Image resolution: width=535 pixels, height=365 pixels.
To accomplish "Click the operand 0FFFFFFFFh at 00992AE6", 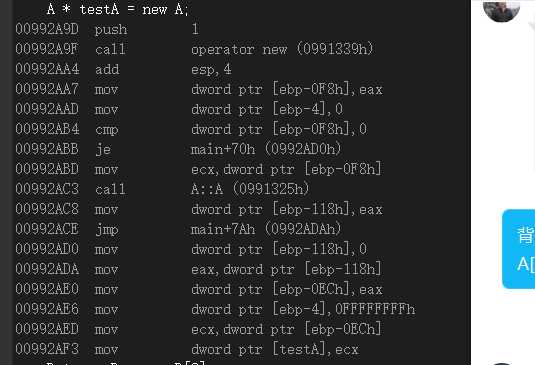I will click(375, 309).
